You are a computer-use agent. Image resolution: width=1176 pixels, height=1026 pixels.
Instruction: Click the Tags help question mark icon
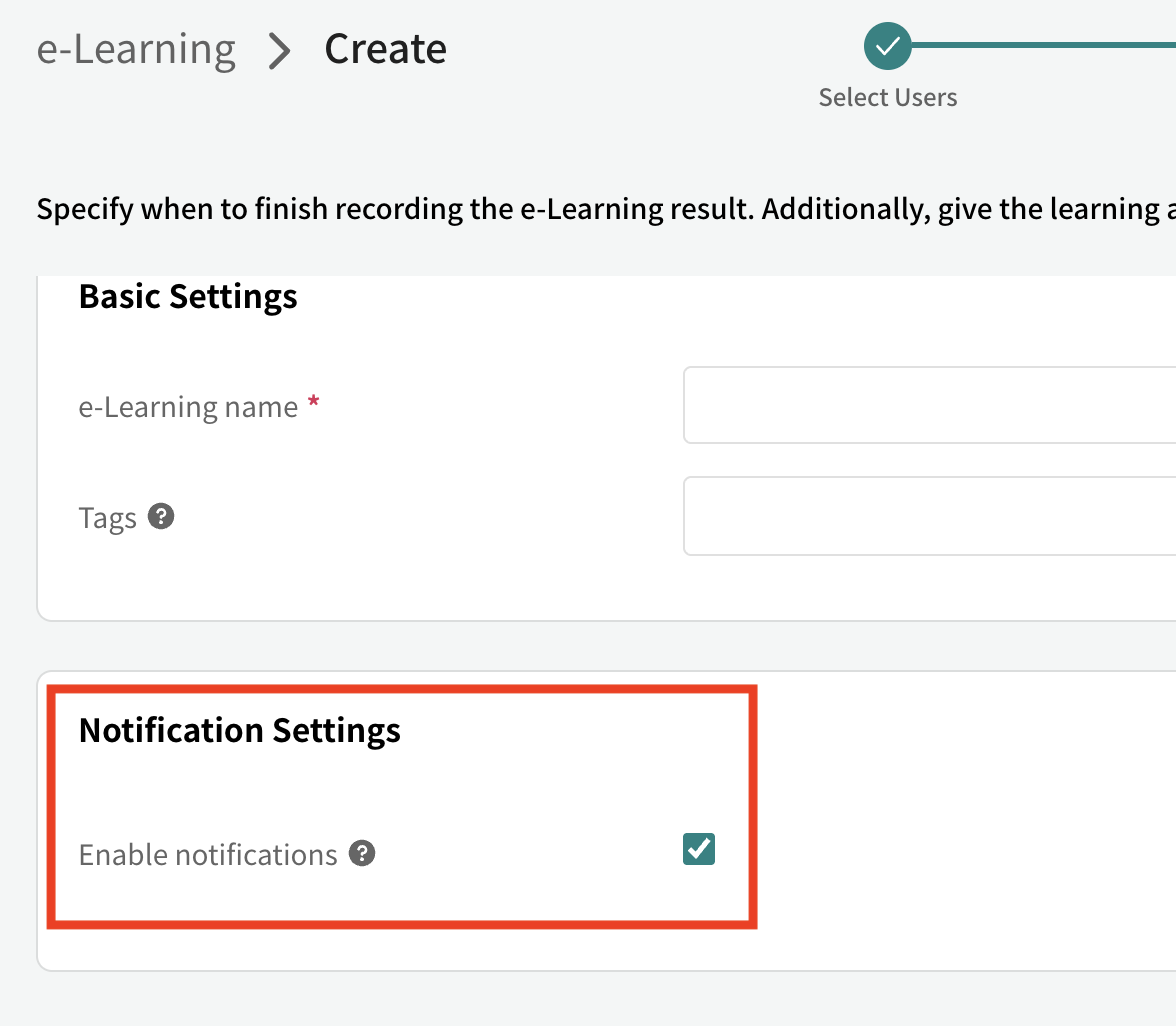[160, 516]
